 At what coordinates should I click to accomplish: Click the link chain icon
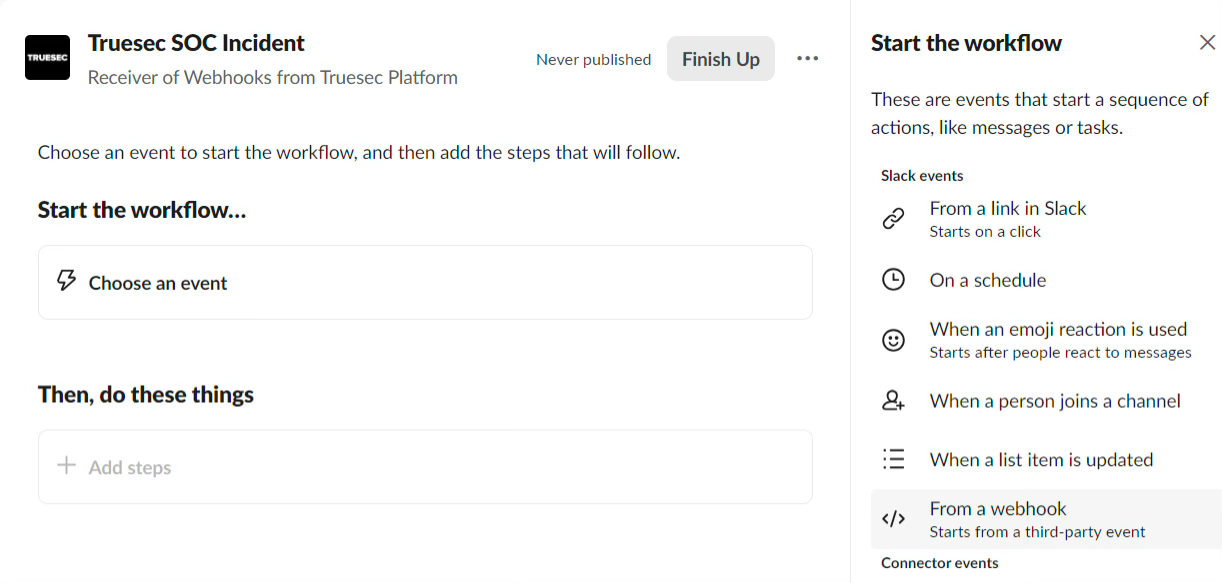pos(893,219)
